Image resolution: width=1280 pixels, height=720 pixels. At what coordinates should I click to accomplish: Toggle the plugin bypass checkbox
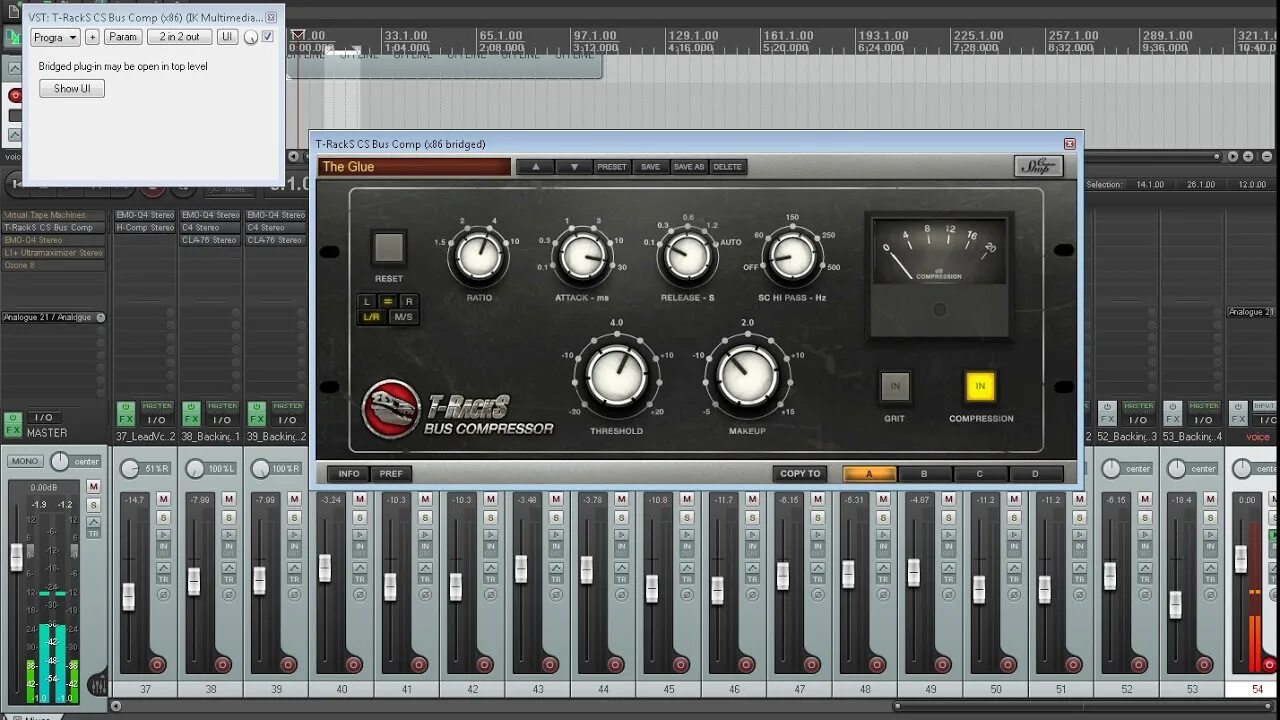click(268, 37)
